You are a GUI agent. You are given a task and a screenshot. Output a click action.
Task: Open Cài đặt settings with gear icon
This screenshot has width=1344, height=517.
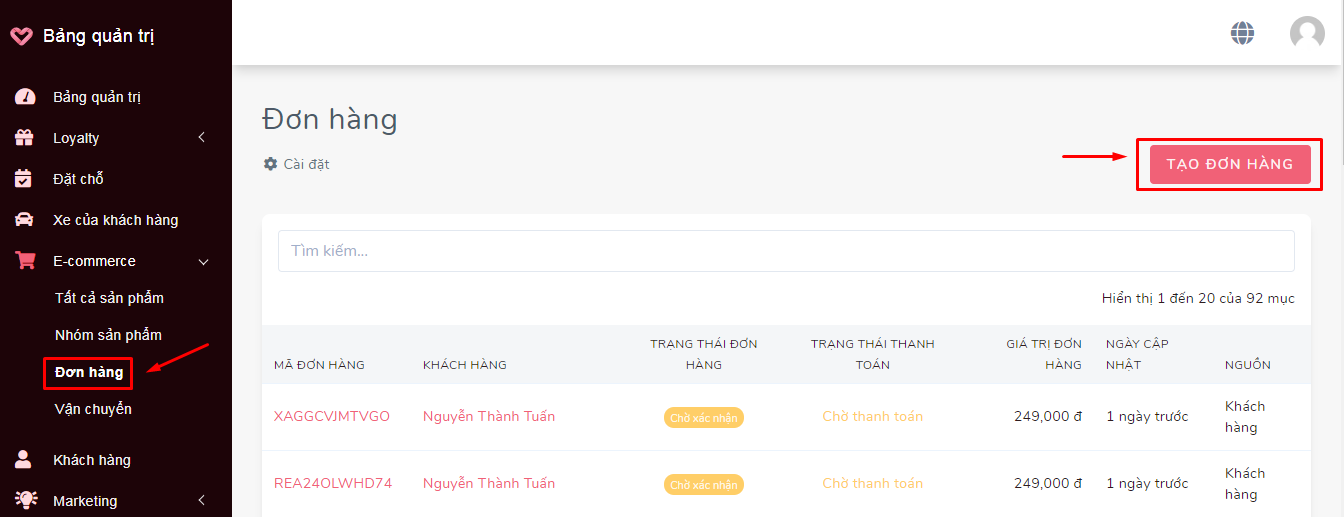coord(297,164)
